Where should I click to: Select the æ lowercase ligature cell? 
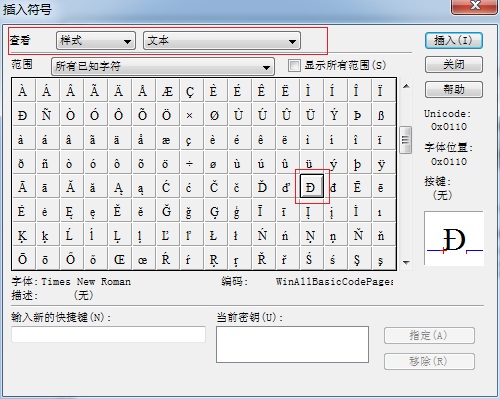168,139
